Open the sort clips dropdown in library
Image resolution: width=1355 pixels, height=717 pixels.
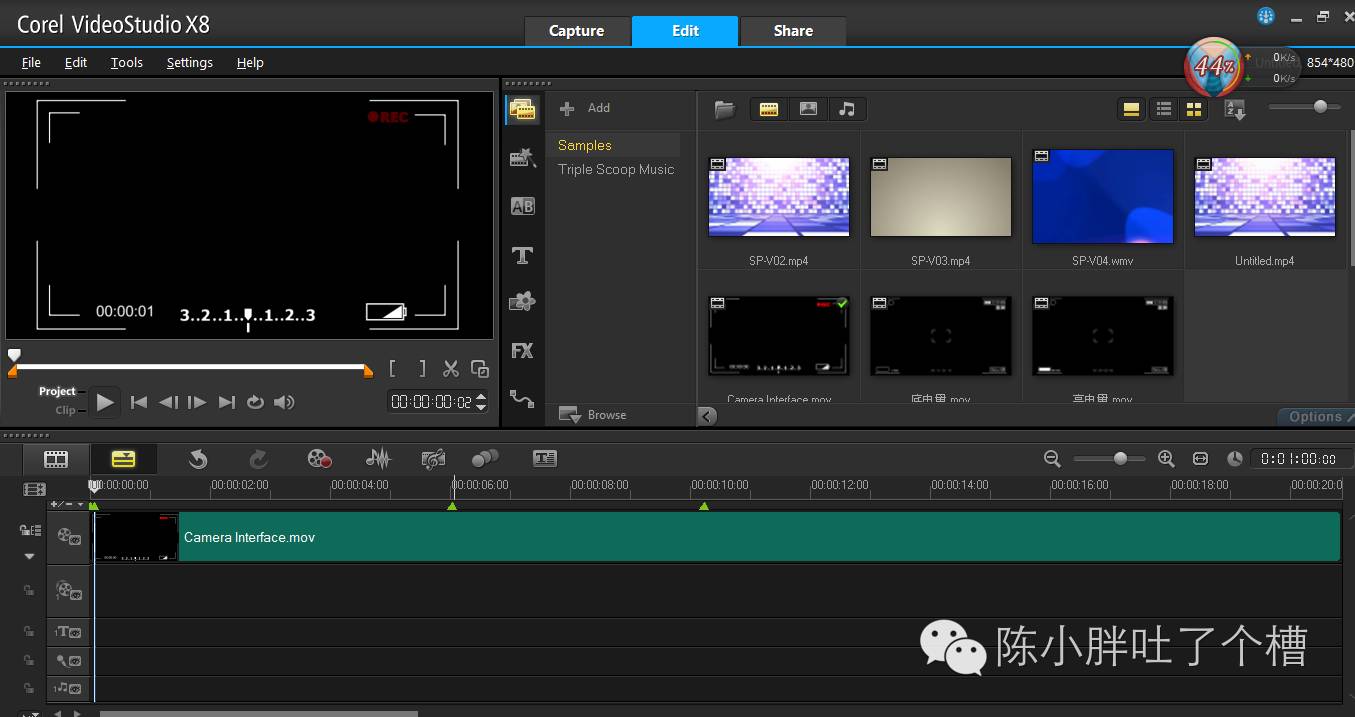coord(1235,110)
